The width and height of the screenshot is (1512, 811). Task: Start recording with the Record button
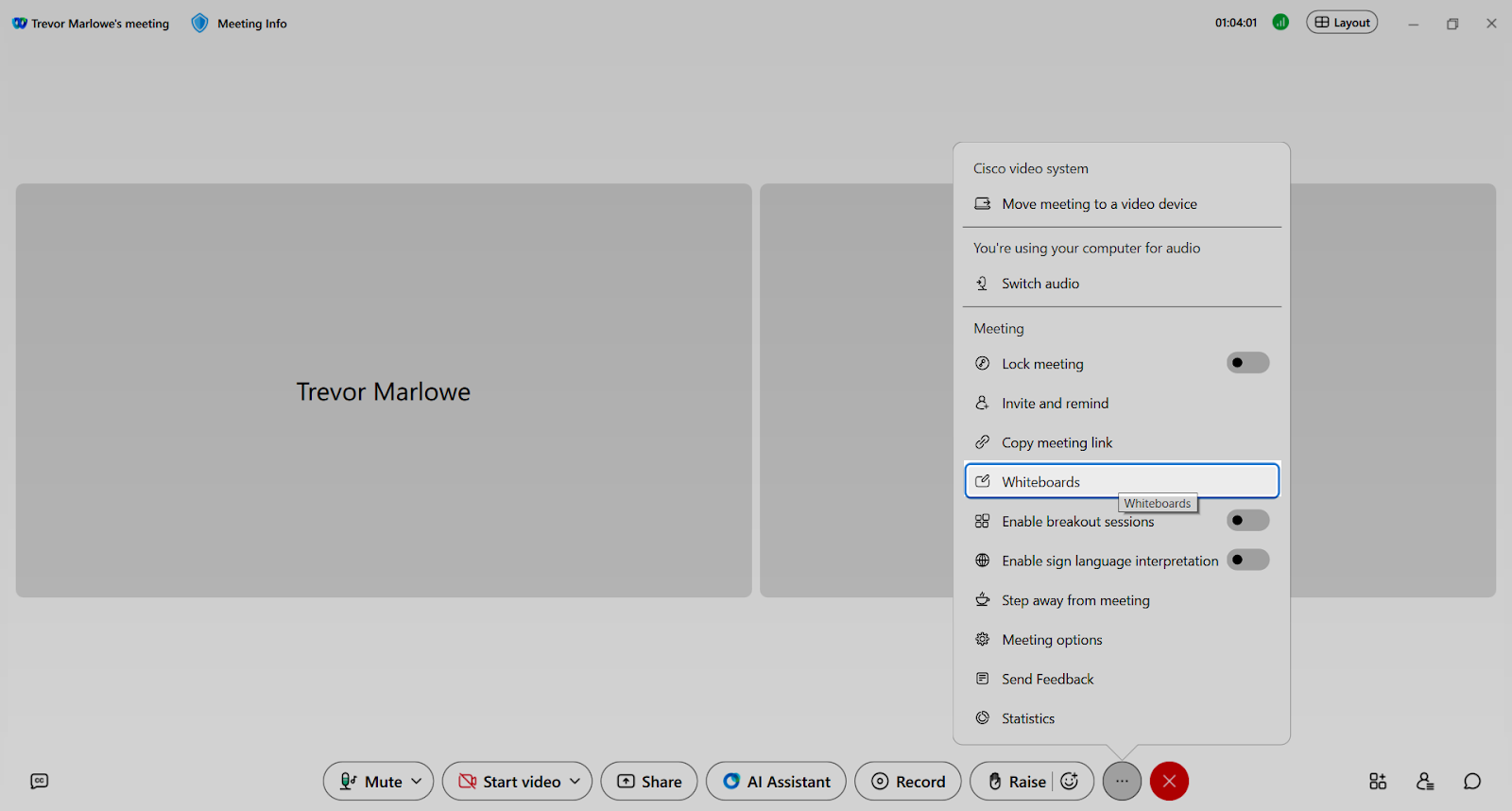click(x=908, y=782)
